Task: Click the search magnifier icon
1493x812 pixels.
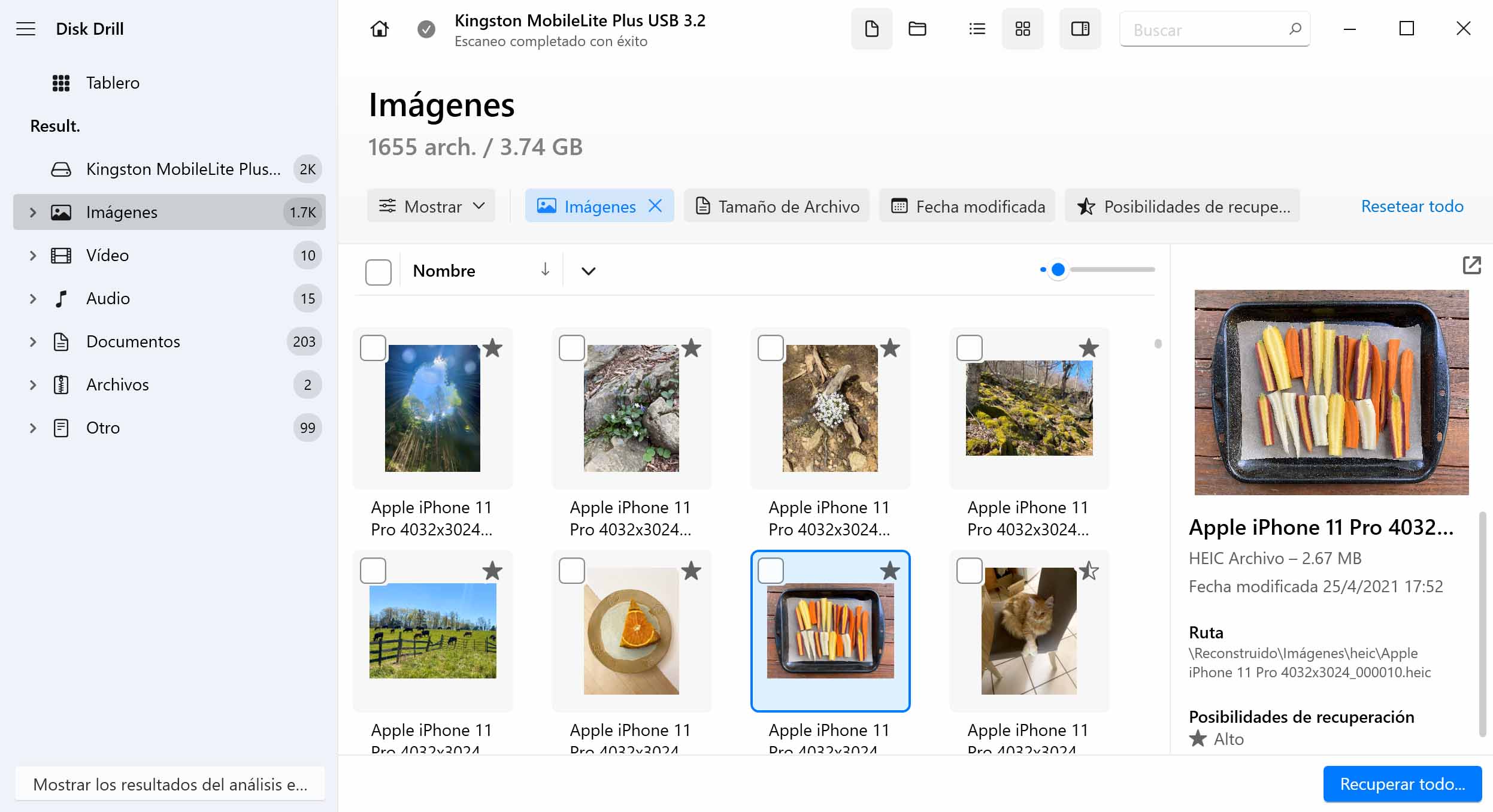Action: pyautogui.click(x=1295, y=29)
